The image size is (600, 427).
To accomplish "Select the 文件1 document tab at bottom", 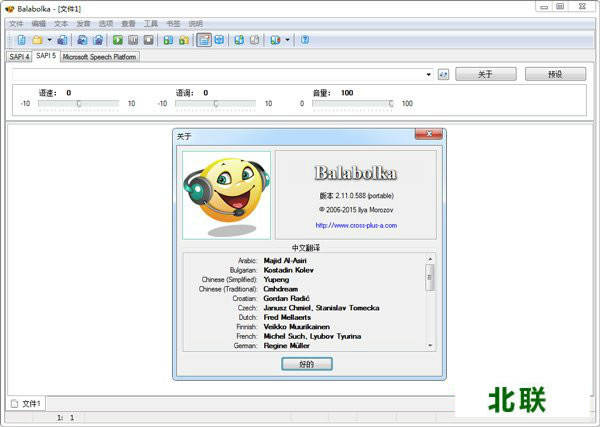I will click(26, 404).
